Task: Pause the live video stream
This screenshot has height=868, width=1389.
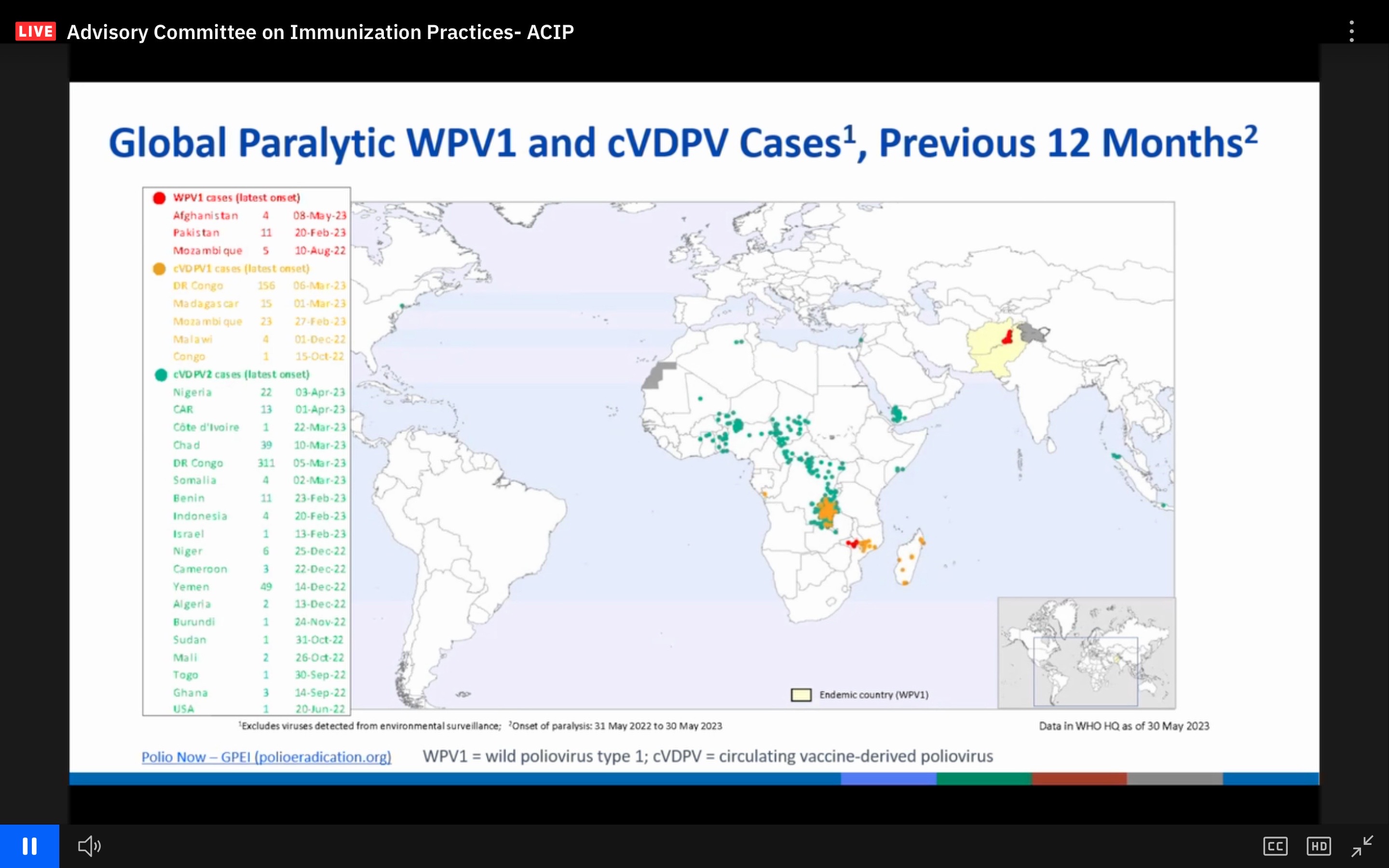Action: tap(29, 846)
